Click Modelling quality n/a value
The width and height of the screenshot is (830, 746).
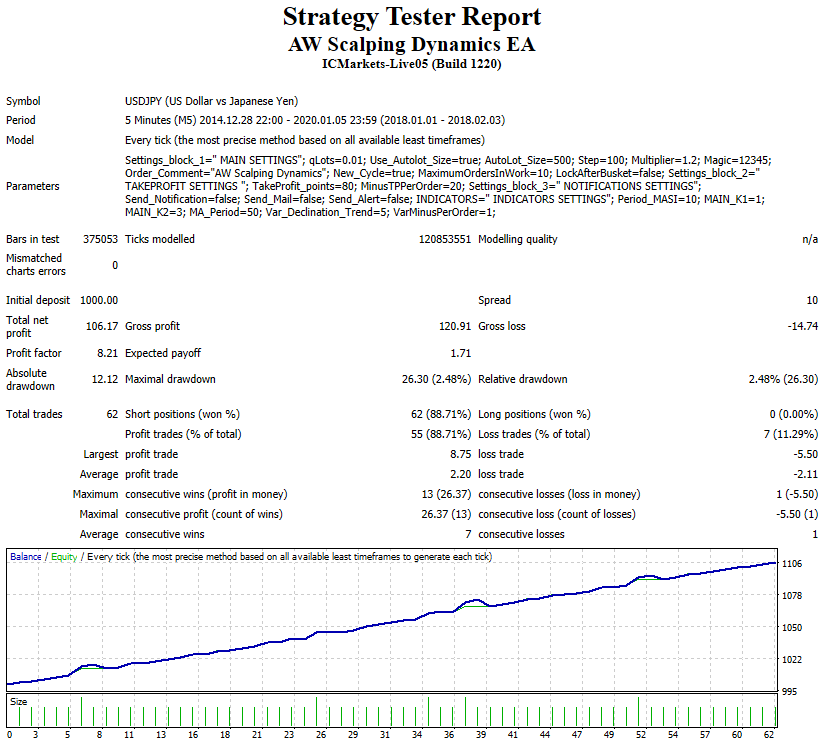pyautogui.click(x=810, y=239)
